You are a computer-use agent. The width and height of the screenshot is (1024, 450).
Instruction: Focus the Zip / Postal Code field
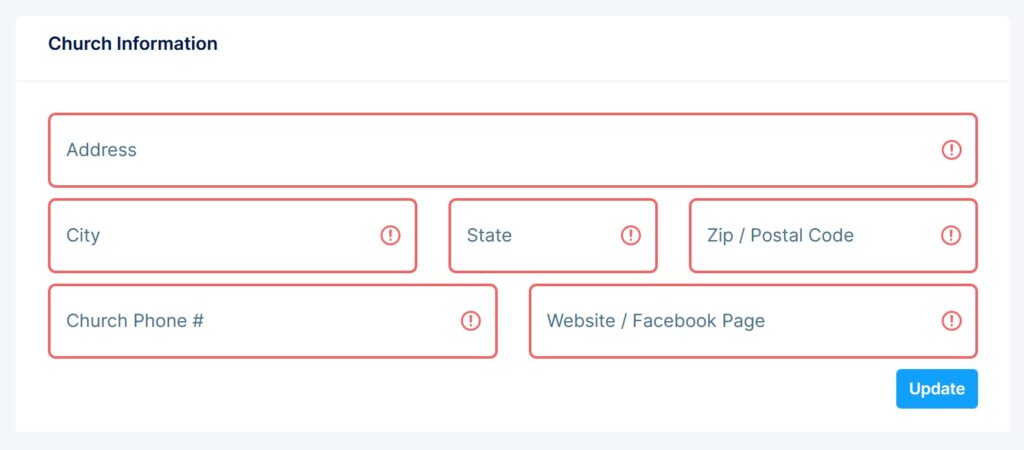[x=833, y=235]
